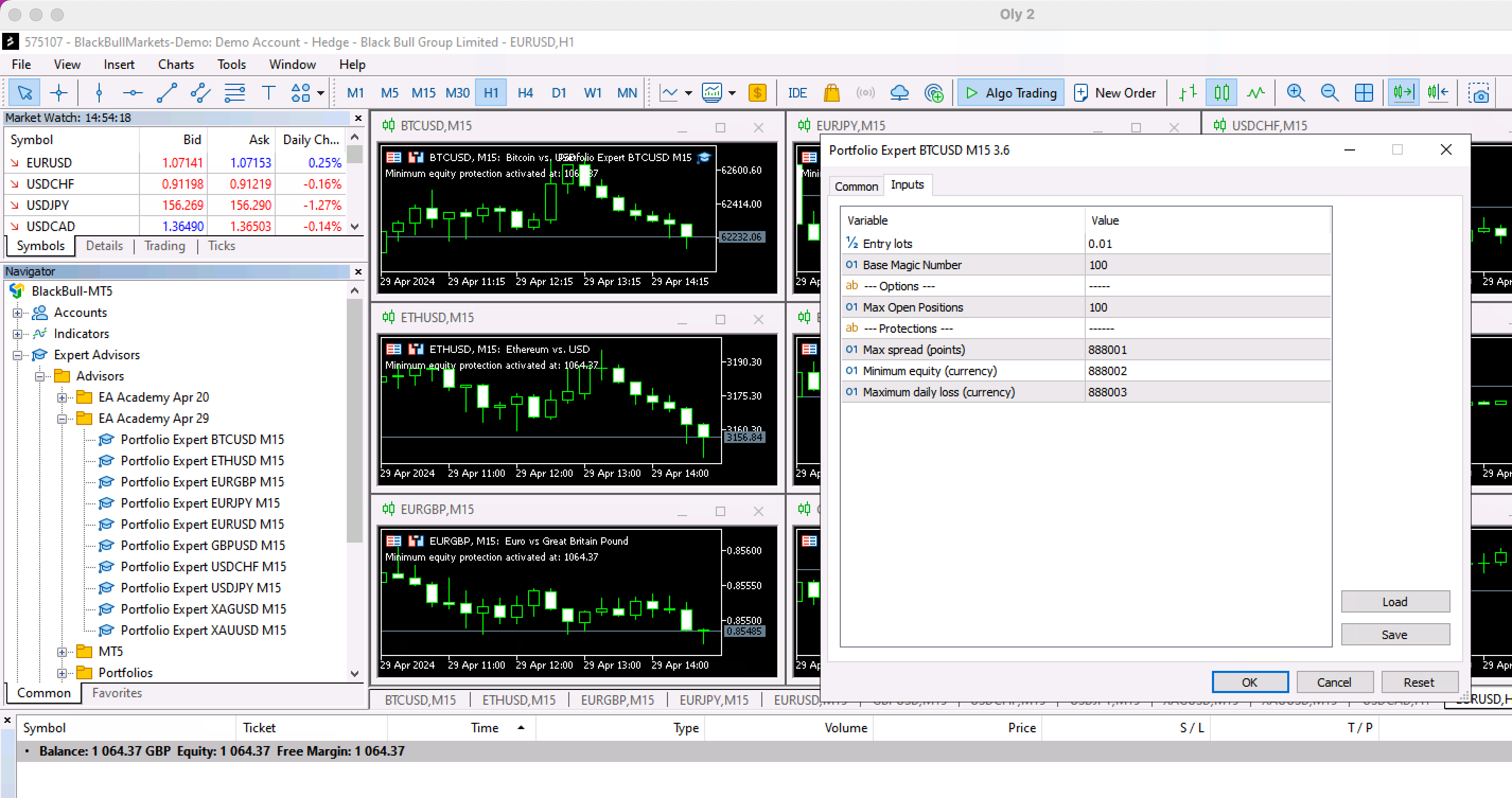Image resolution: width=1512 pixels, height=798 pixels.
Task: Draw a horizontal line tool
Action: point(133,93)
